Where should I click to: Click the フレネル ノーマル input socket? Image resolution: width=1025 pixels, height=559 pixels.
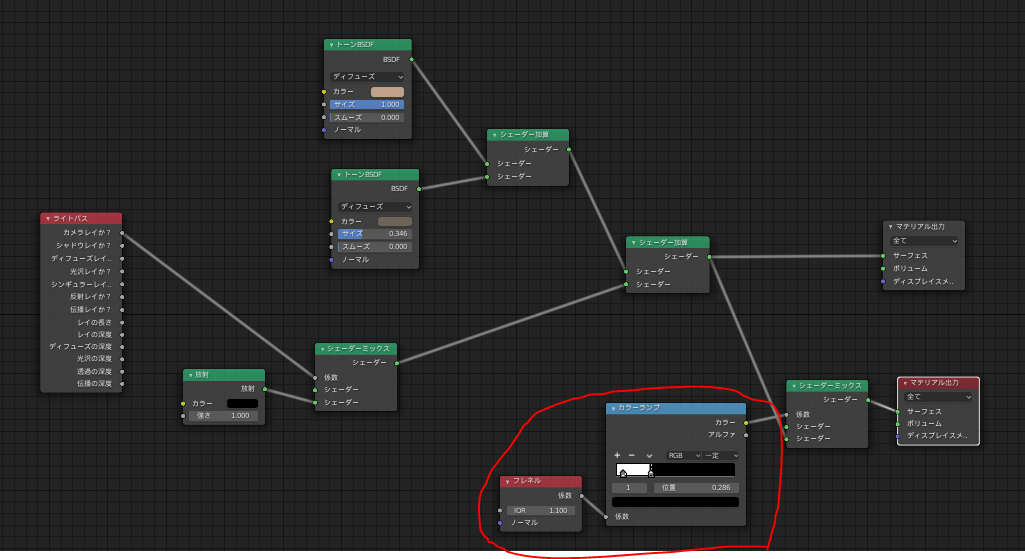[500, 523]
